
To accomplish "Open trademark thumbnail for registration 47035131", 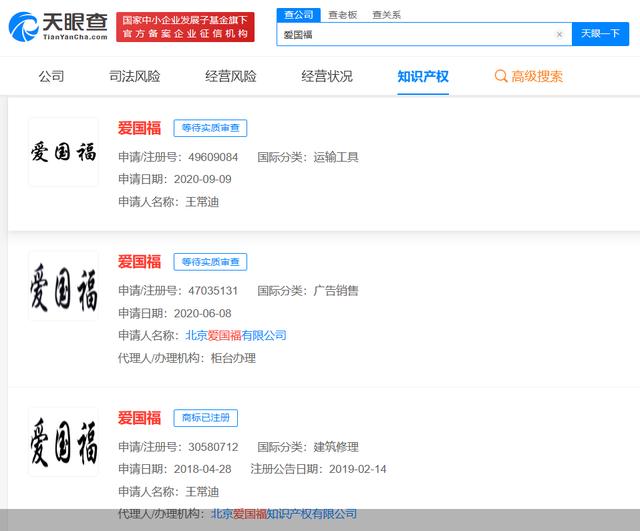I will click(63, 286).
